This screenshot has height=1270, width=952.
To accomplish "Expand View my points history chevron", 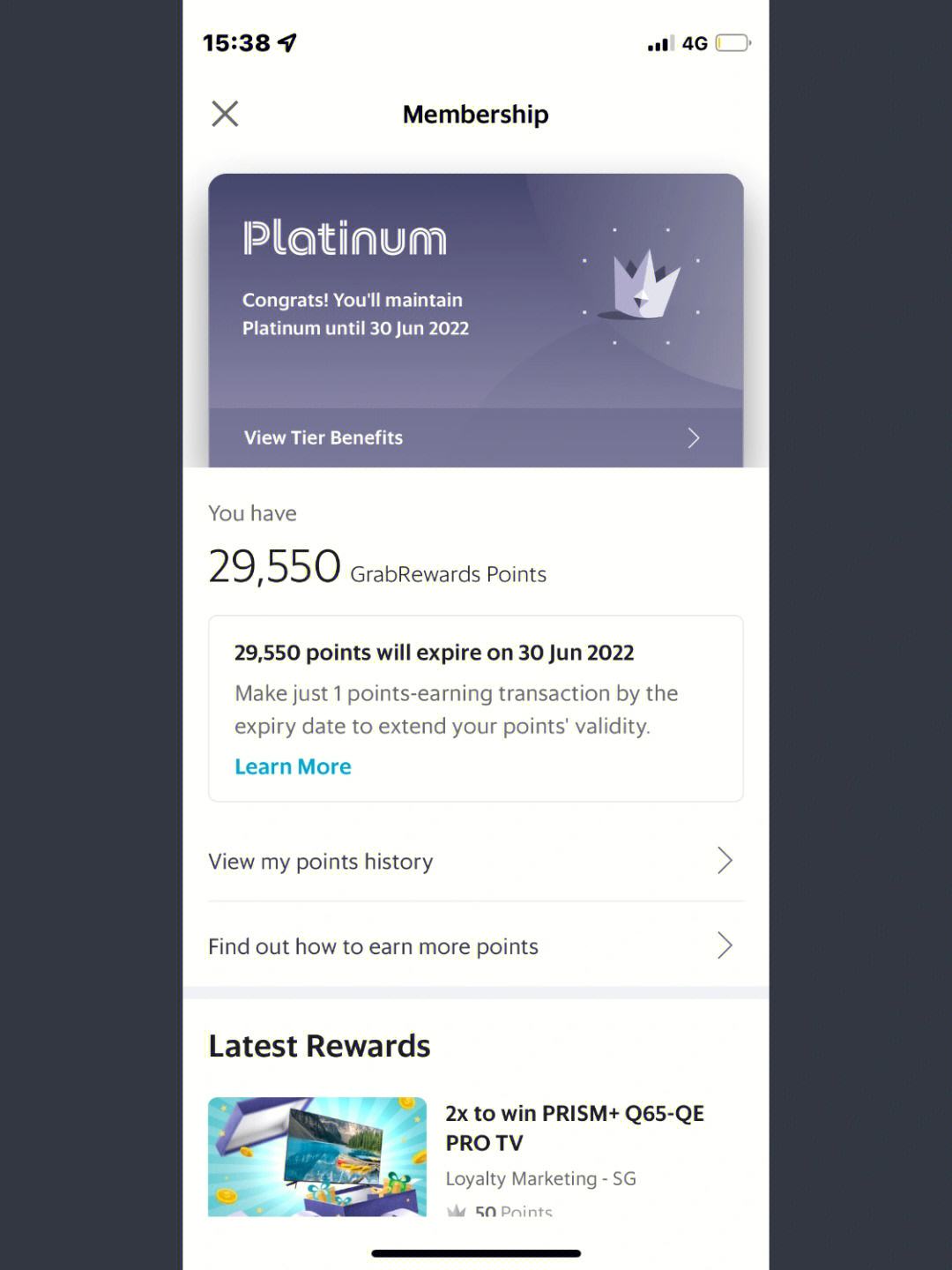I will [x=725, y=860].
